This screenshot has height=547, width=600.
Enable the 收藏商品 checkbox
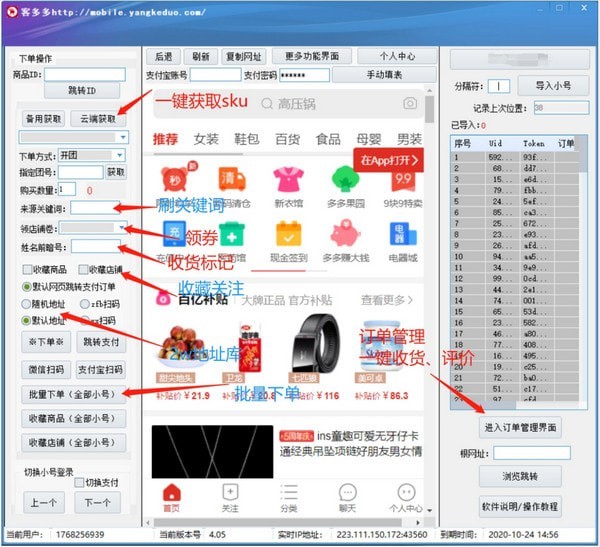coord(27,269)
